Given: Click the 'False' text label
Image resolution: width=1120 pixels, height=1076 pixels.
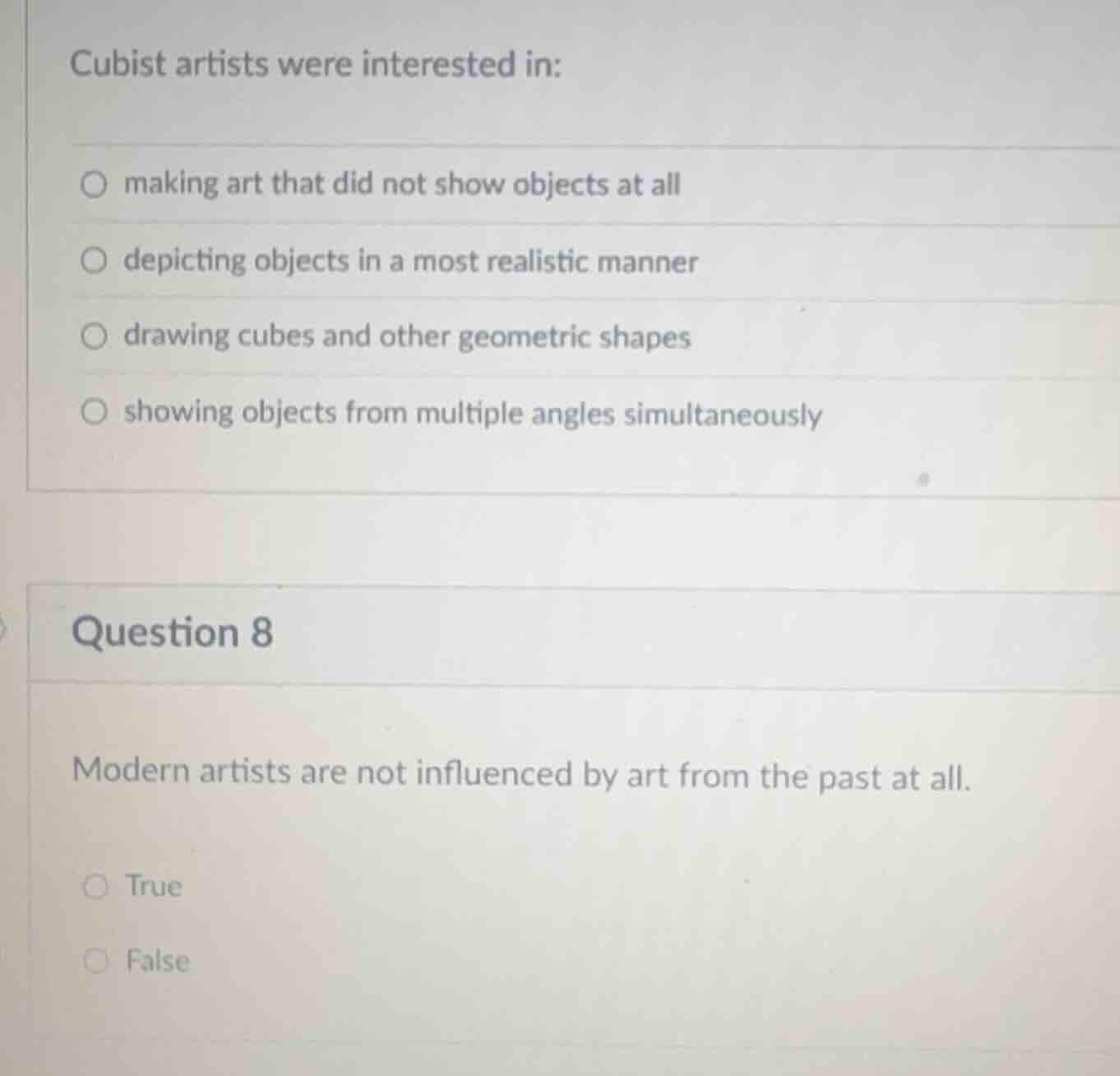Looking at the screenshot, I should coord(156,962).
